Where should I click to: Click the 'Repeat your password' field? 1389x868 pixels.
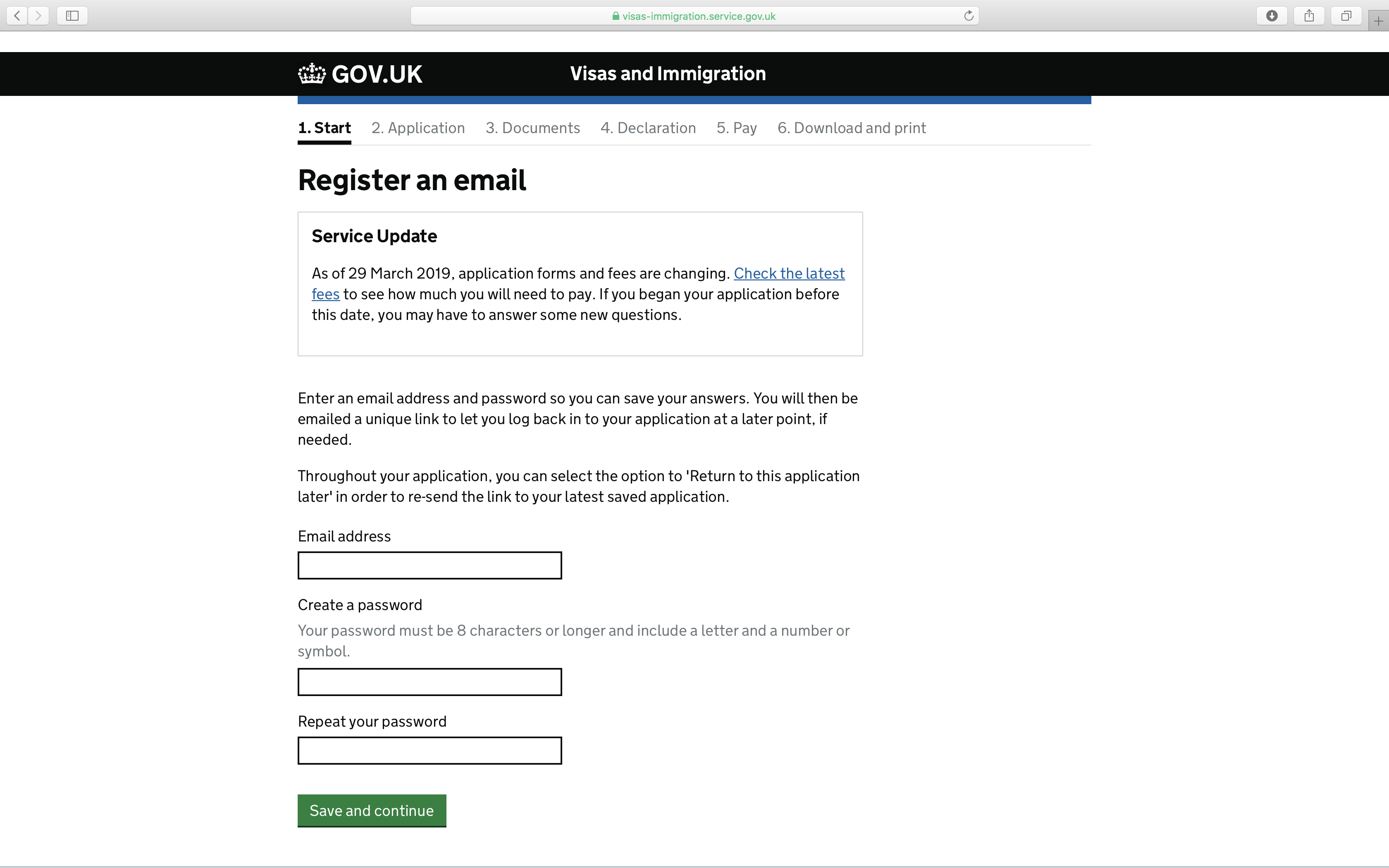430,750
